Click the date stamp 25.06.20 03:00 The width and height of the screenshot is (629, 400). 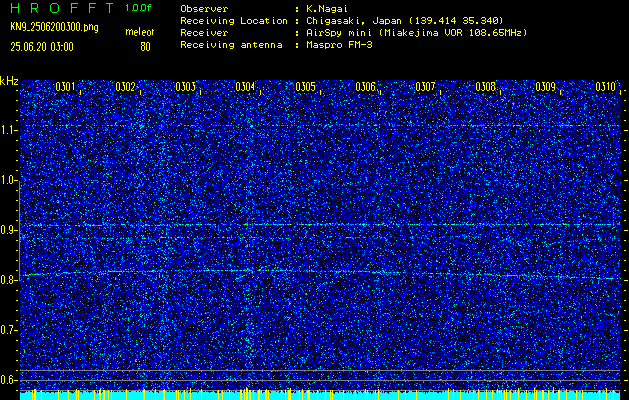[x=42, y=47]
